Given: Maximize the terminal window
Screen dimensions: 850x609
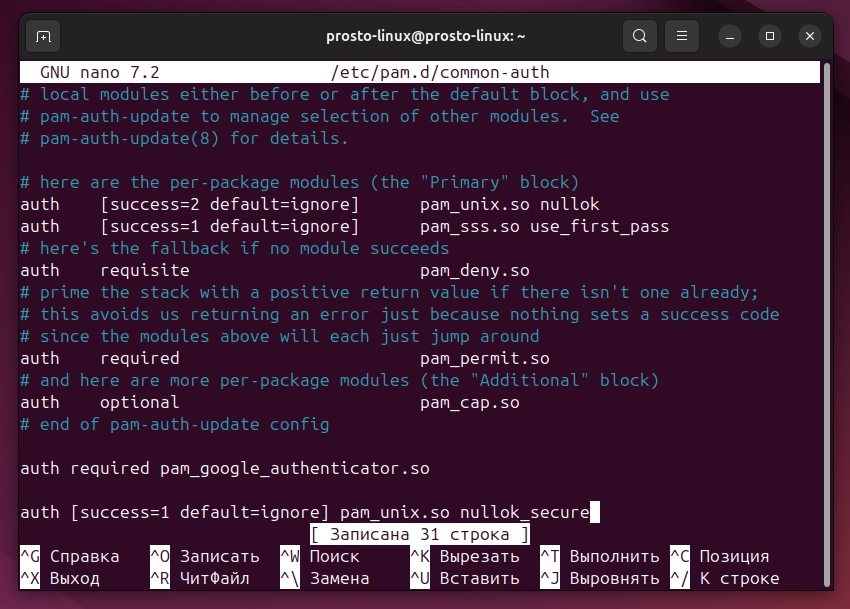Looking at the screenshot, I should click(770, 36).
